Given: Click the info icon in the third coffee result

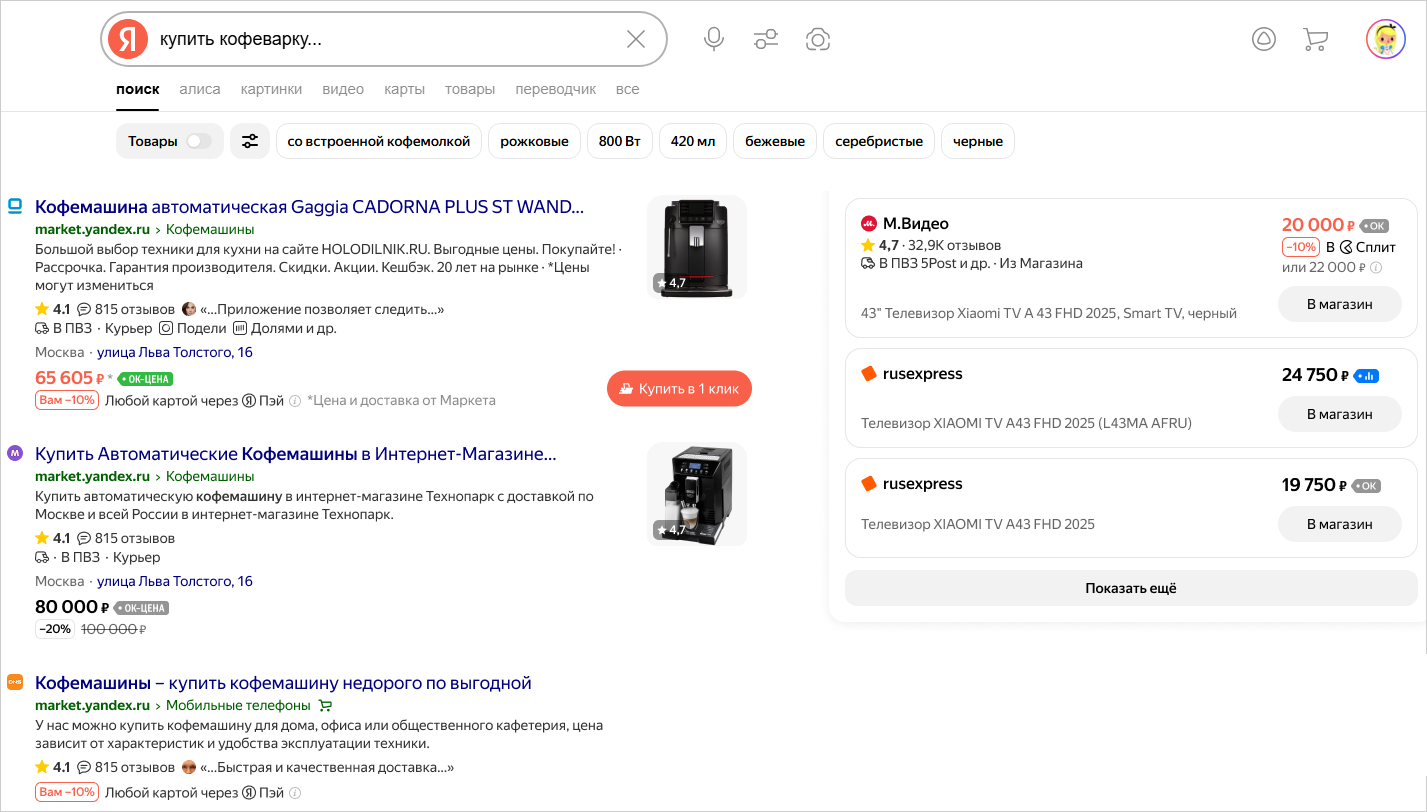Looking at the screenshot, I should coord(295,792).
